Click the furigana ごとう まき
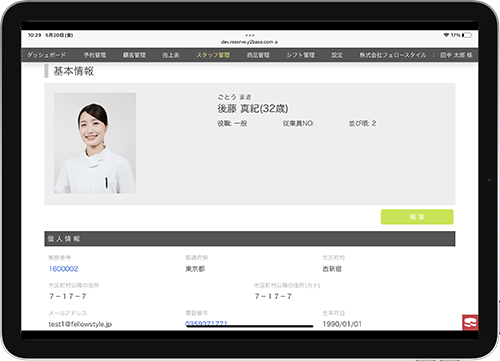500x361 pixels. click(234, 97)
